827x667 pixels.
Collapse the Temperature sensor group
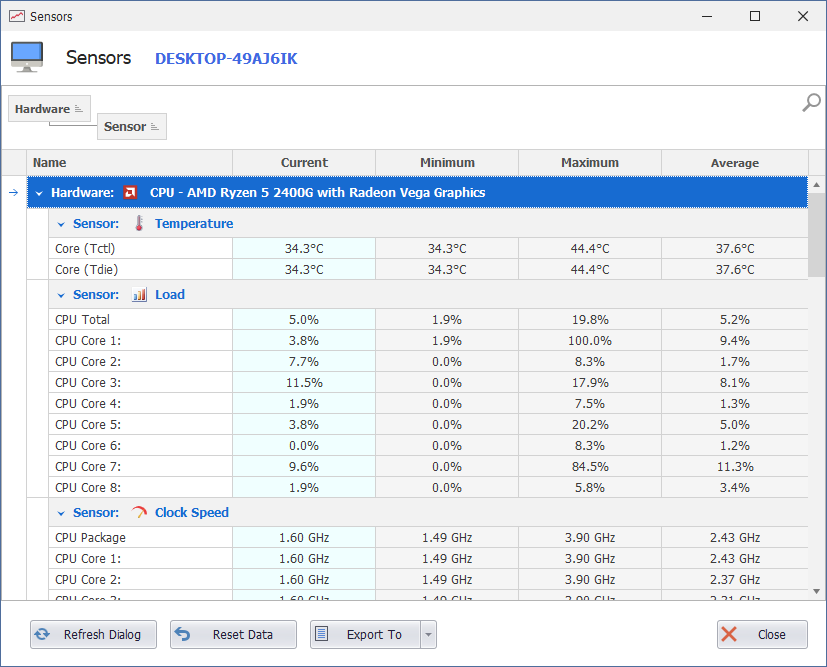[61, 224]
